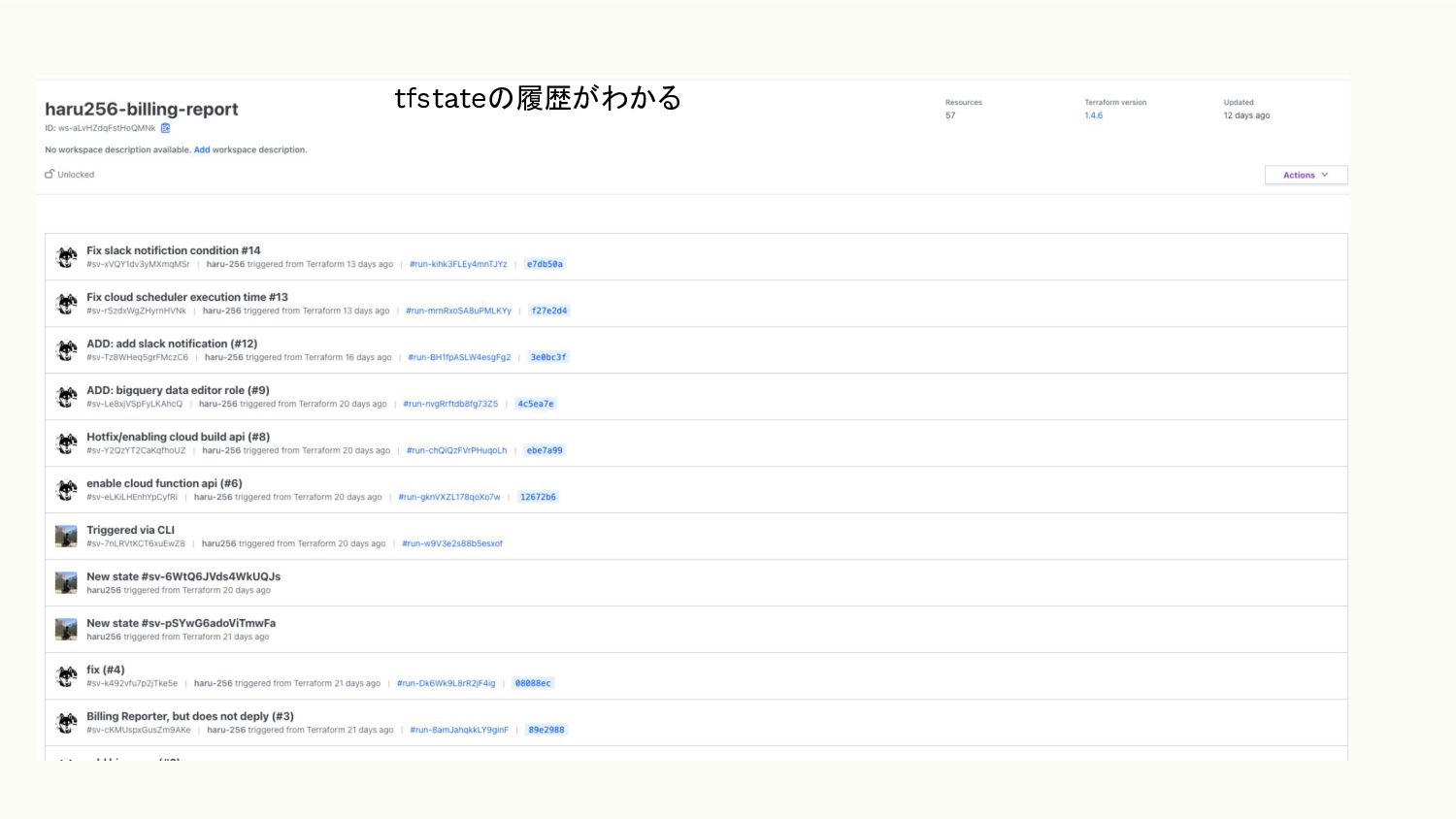The image size is (1456, 819).
Task: Open avatar for New state #sv-pSYwG6adoViTmwFa
Action: (66, 630)
